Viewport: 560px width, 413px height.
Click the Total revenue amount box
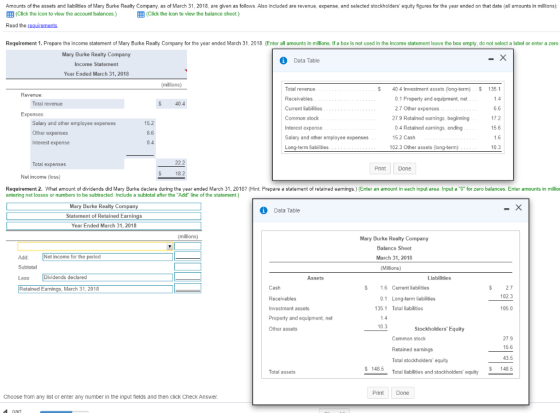click(171, 104)
